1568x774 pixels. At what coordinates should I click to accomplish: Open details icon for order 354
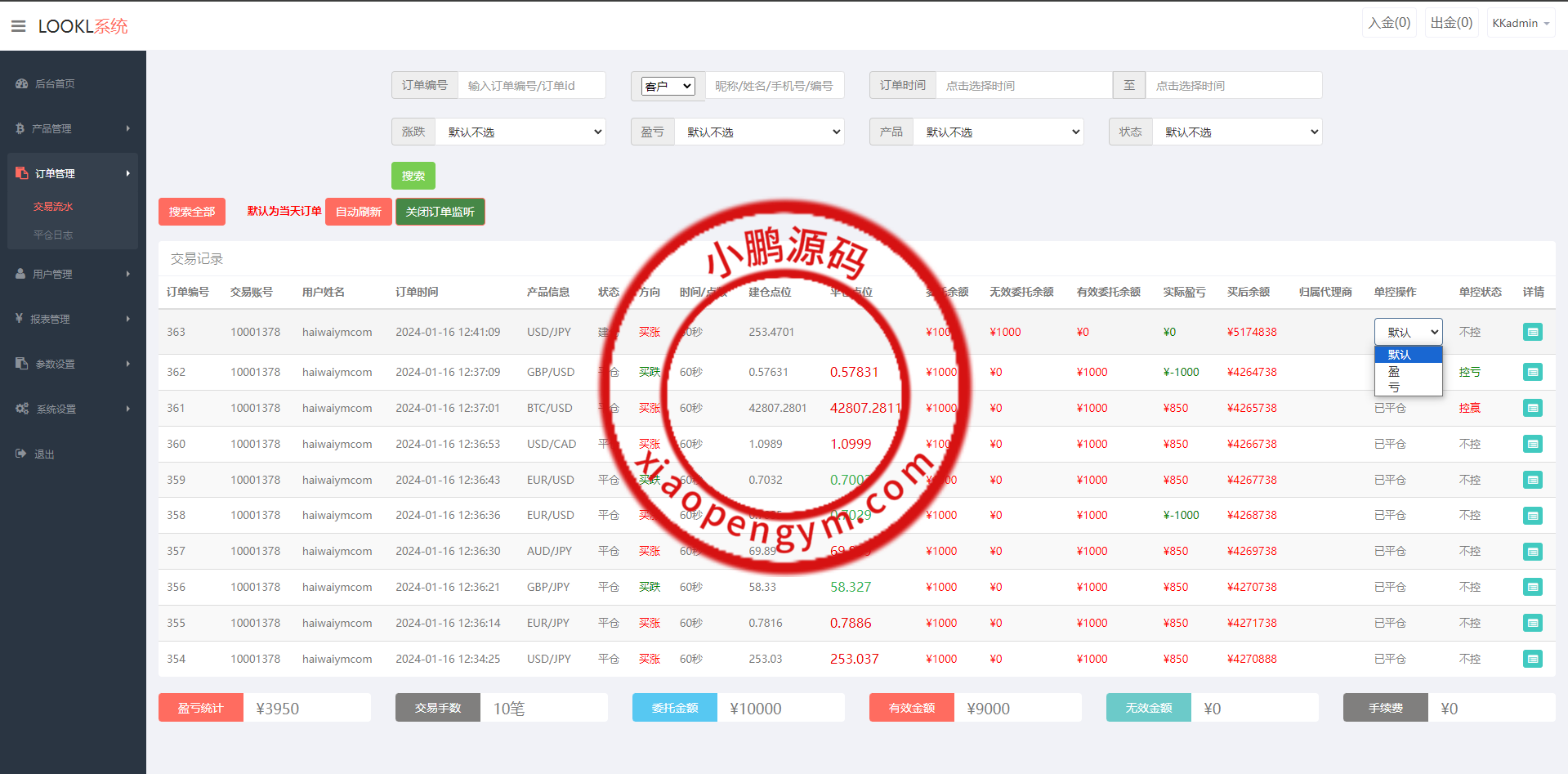coord(1532,659)
